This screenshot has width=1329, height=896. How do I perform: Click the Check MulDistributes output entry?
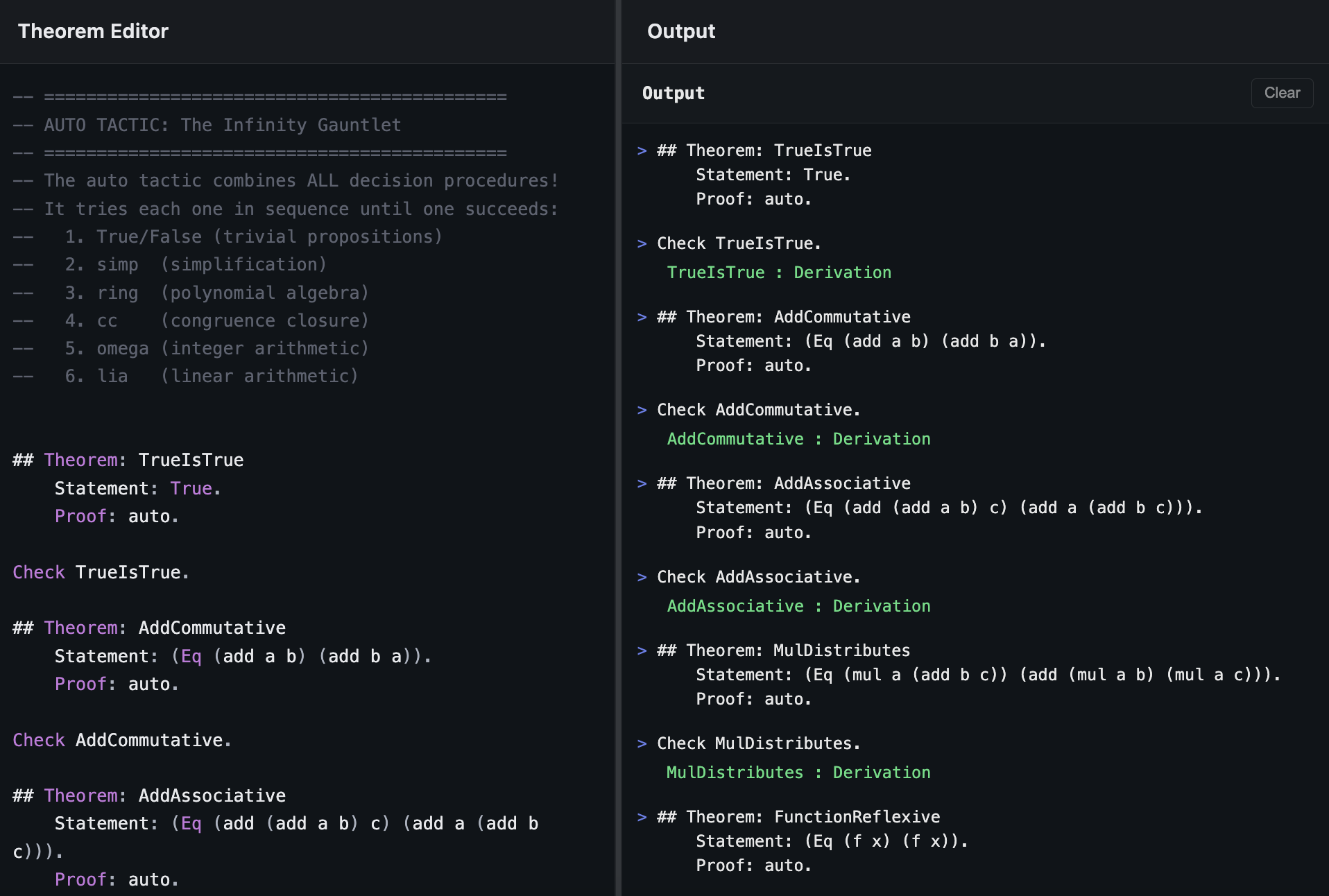(x=757, y=743)
